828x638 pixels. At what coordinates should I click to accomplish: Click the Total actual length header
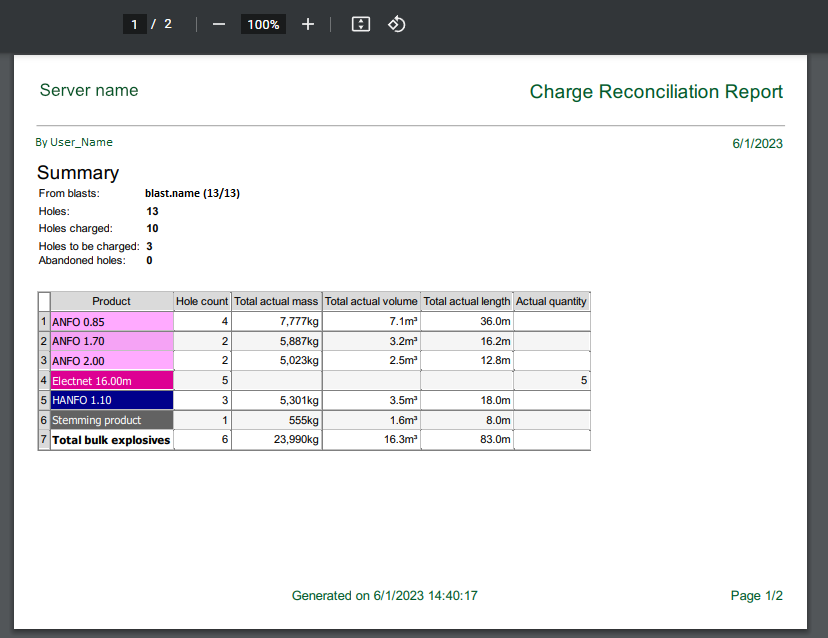(x=467, y=301)
